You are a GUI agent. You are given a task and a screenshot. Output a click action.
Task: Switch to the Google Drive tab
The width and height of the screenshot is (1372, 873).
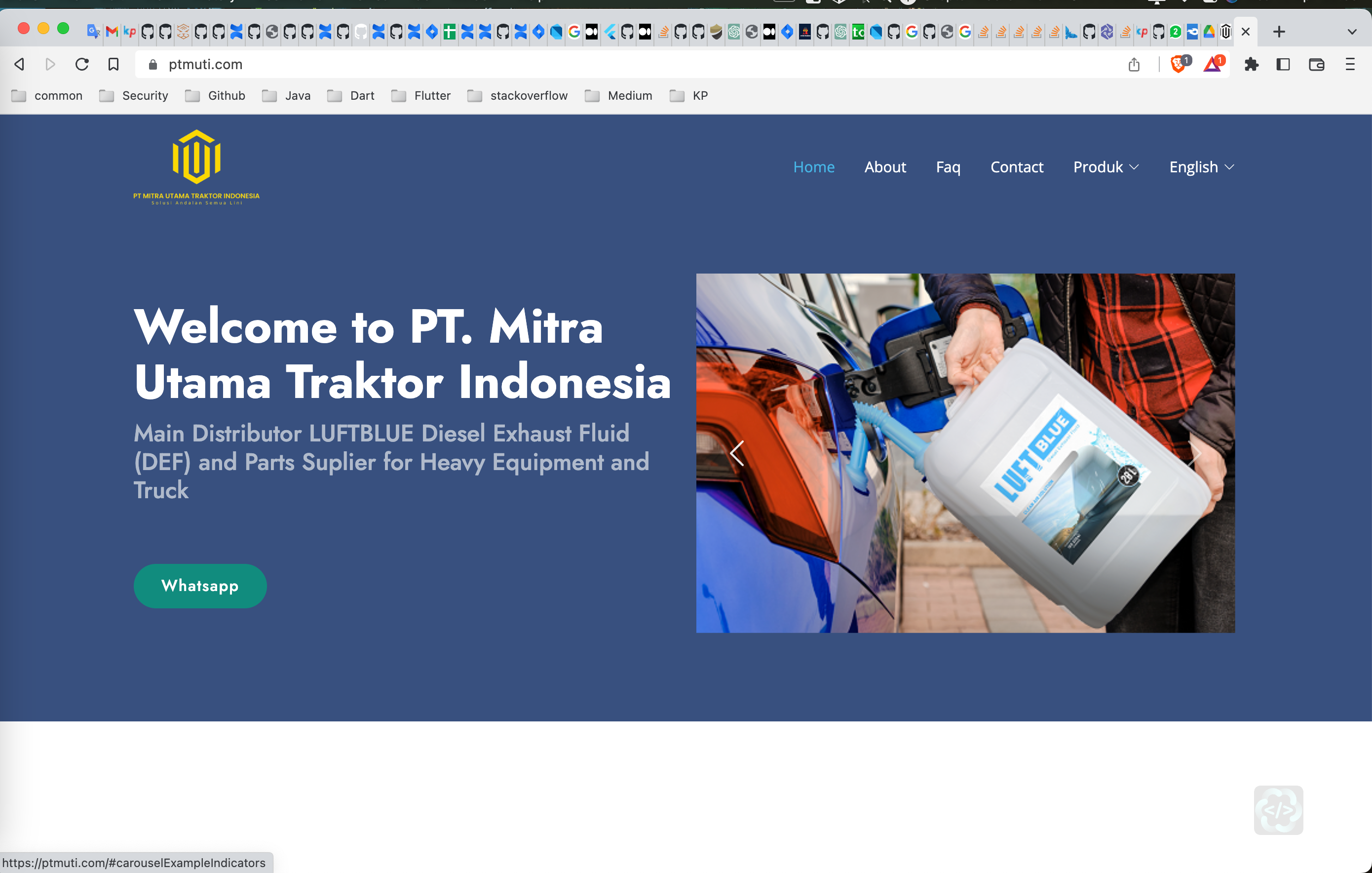point(1209,32)
